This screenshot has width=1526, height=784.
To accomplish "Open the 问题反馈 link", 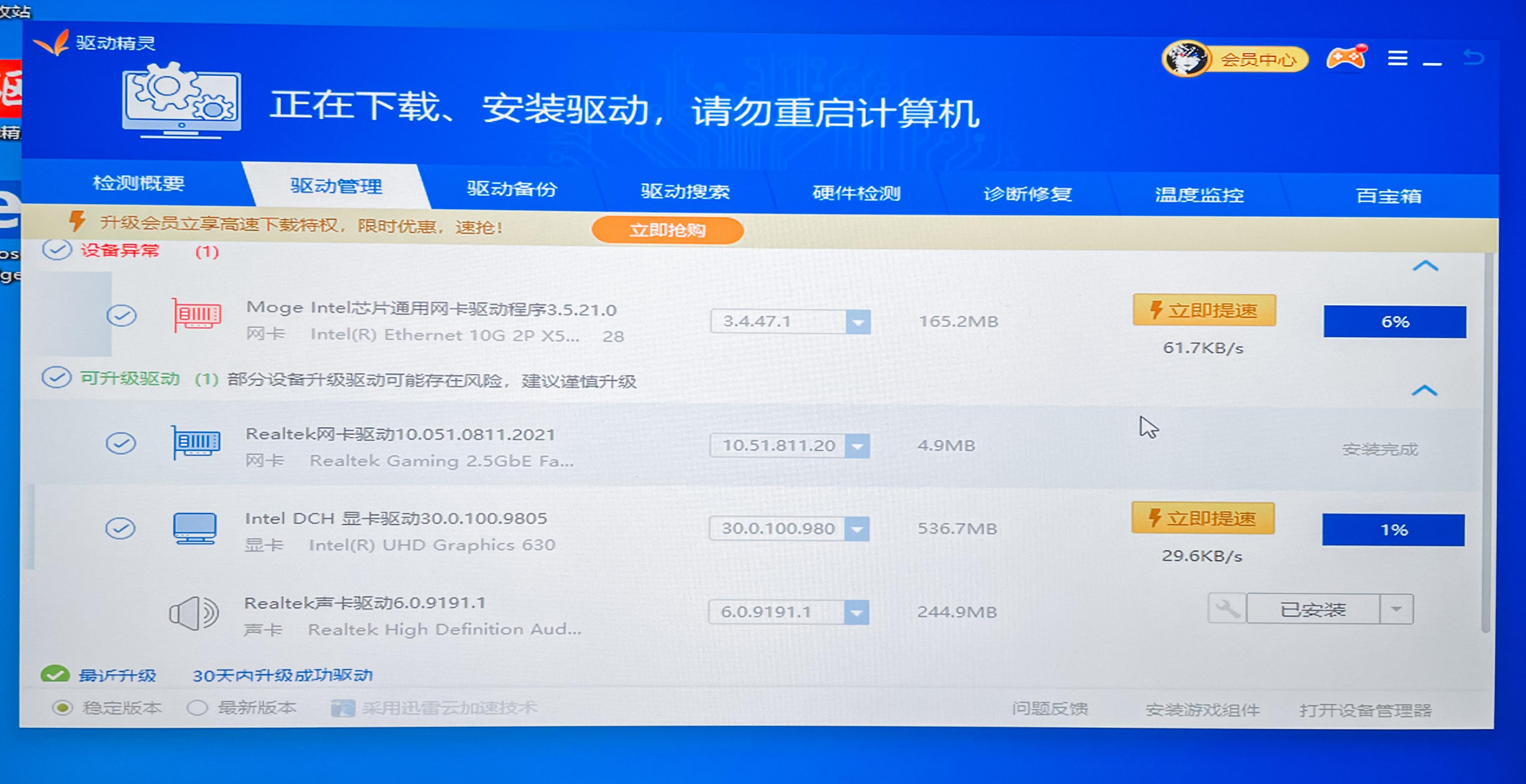I will [1050, 708].
